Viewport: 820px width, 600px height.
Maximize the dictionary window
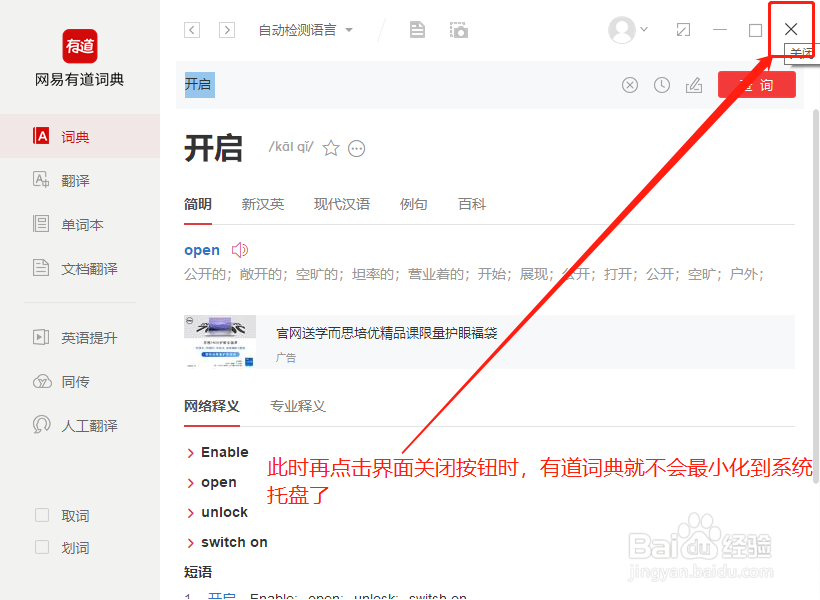coord(755,30)
